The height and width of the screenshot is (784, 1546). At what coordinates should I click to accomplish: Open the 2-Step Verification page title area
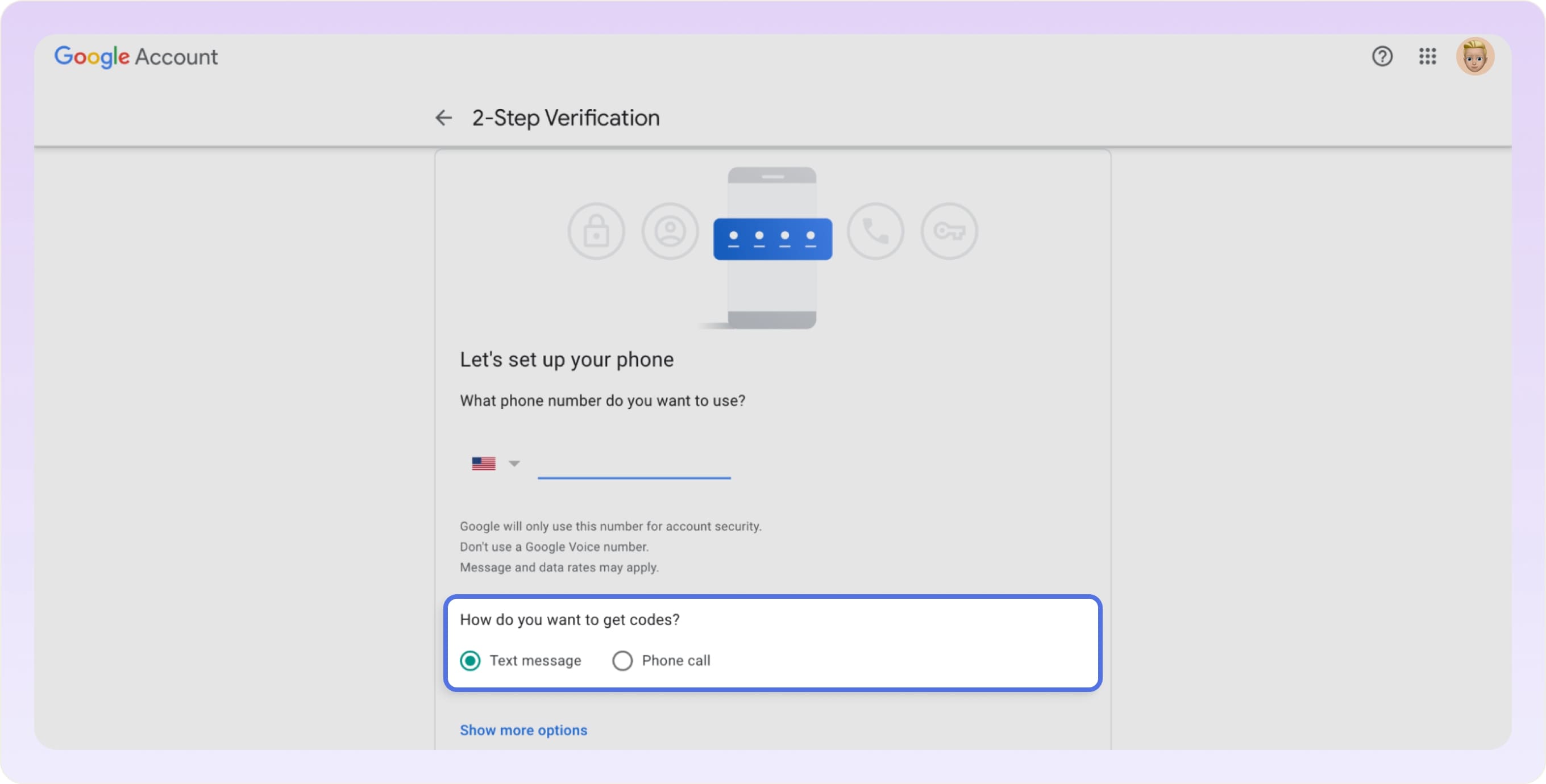click(565, 118)
